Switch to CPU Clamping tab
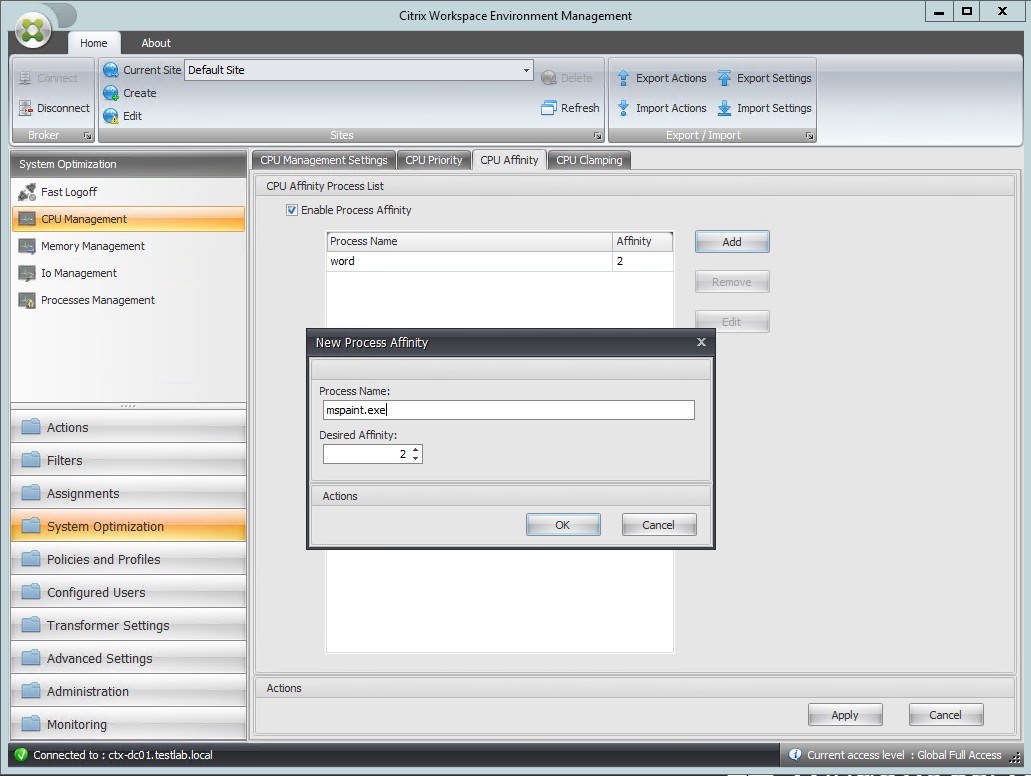Image resolution: width=1031 pixels, height=776 pixels. click(589, 160)
